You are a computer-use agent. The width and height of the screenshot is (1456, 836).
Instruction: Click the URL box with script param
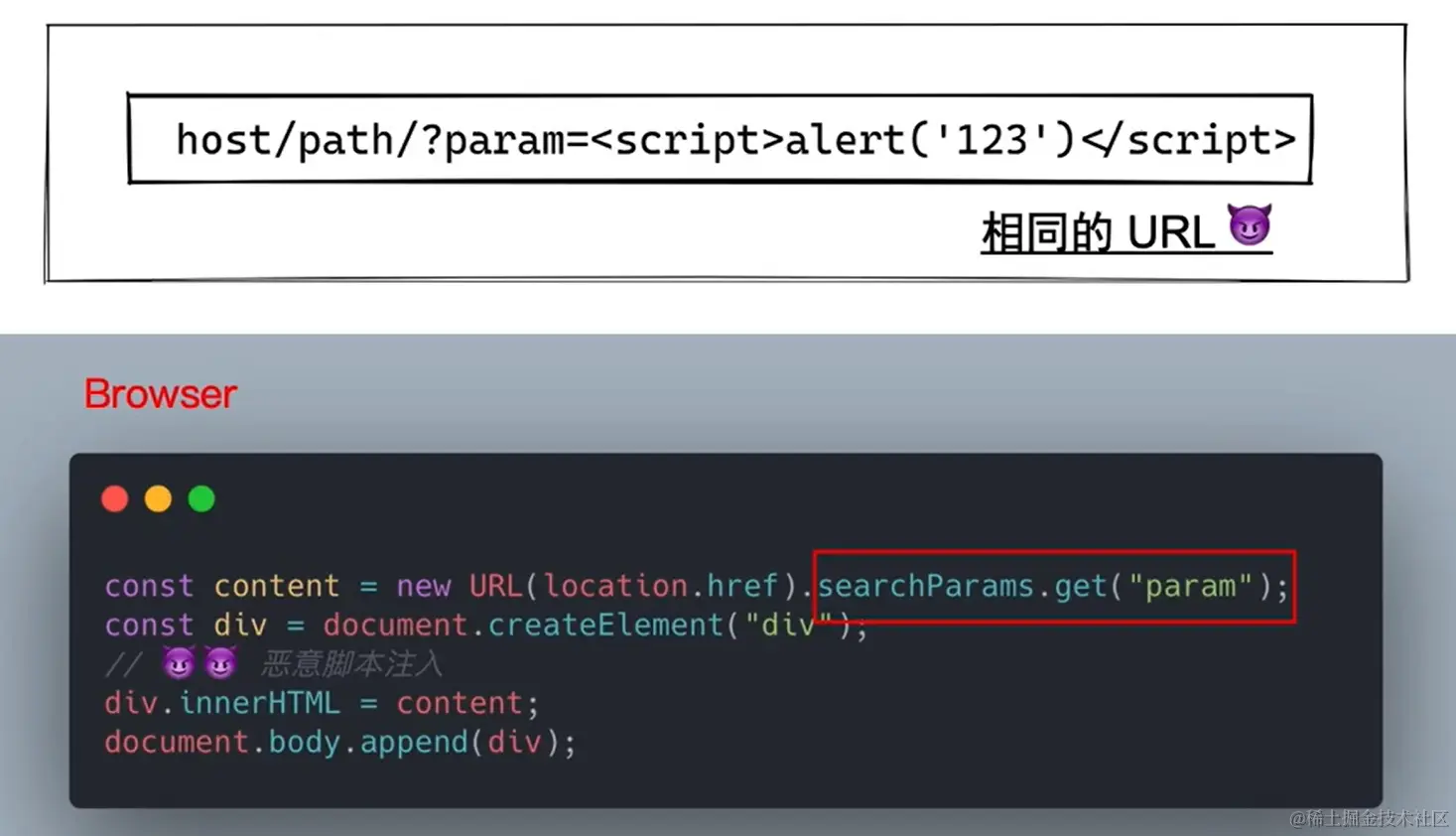720,139
